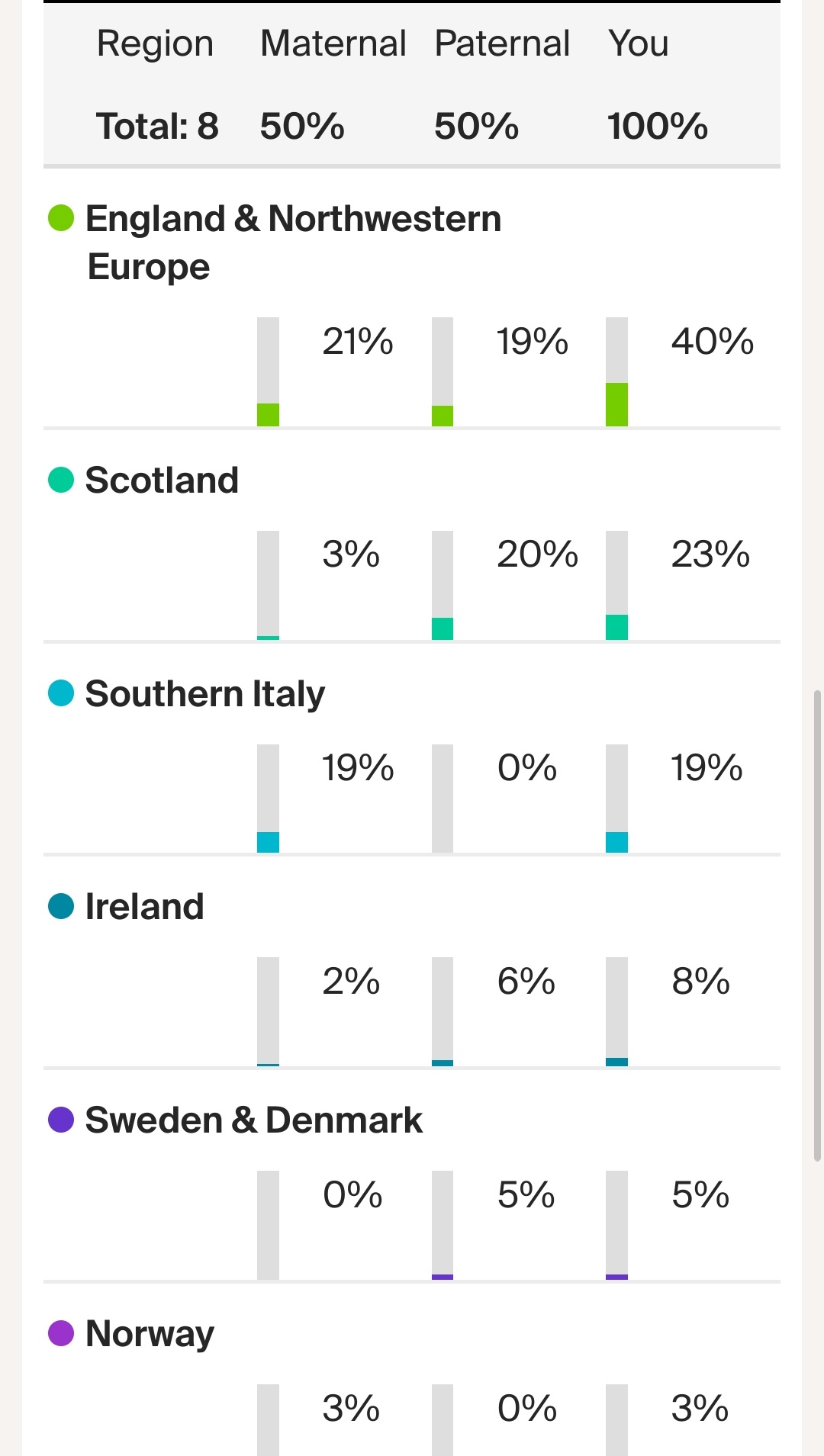Click the cyan Southern Italy color dot
This screenshot has width=824, height=1456.
pyautogui.click(x=61, y=693)
